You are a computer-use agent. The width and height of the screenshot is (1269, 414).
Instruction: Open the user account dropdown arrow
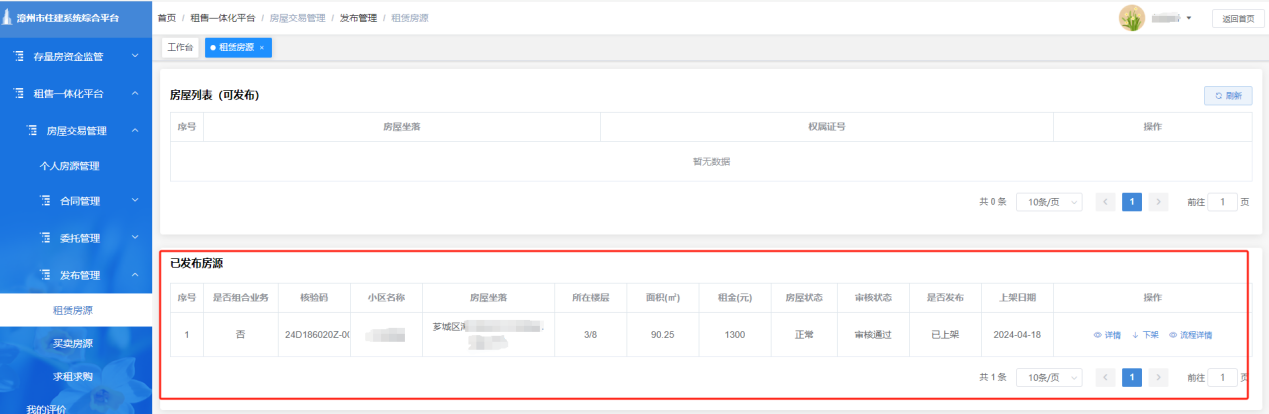(x=1189, y=19)
